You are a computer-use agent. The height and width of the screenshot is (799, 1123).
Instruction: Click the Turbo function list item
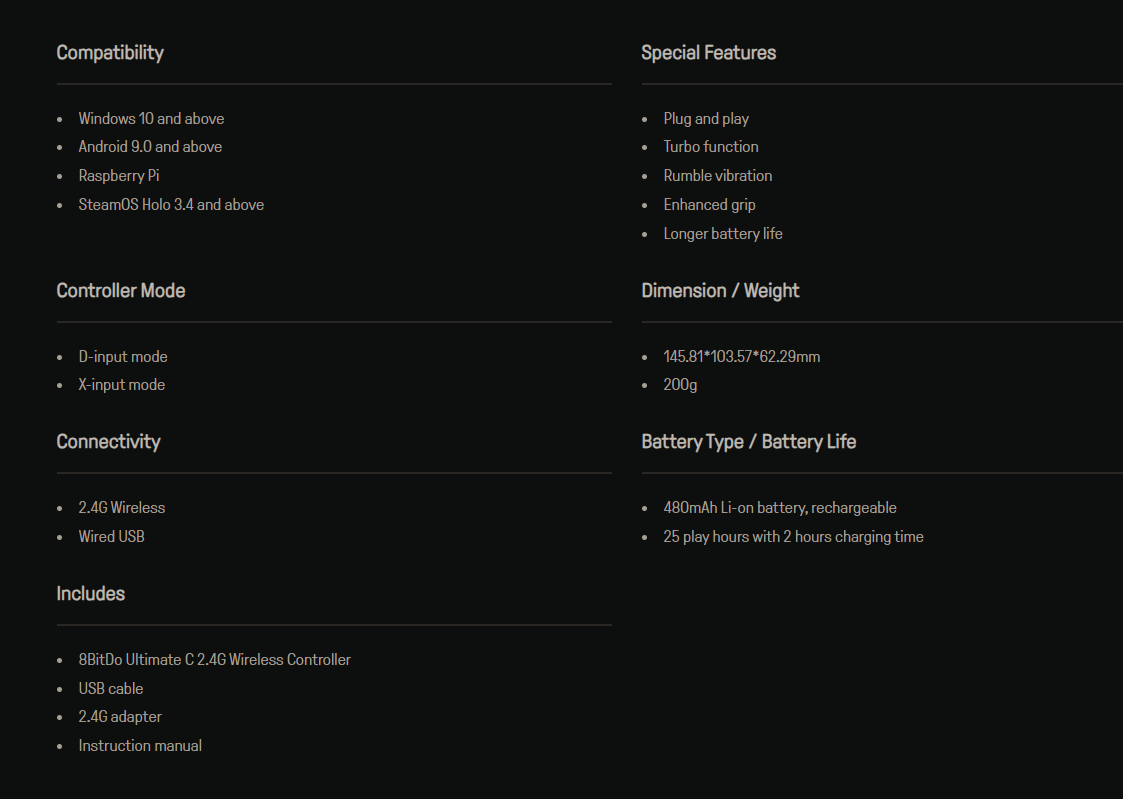pos(711,147)
